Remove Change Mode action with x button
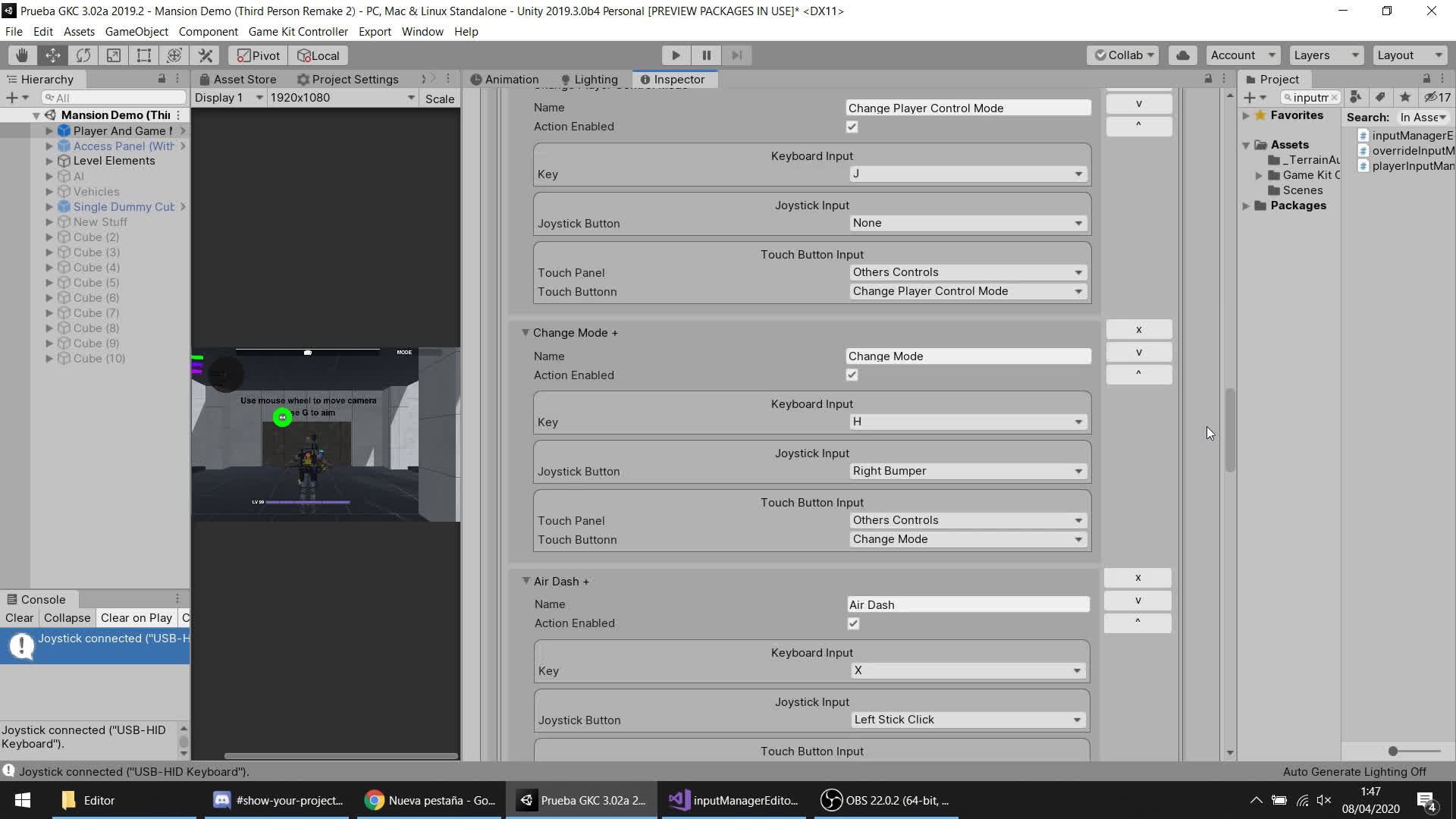The width and height of the screenshot is (1456, 819). click(x=1138, y=329)
